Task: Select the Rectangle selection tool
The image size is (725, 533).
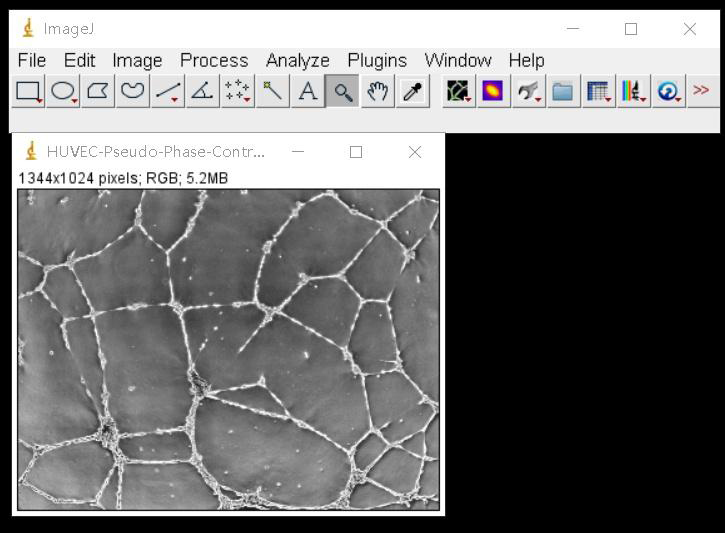Action: click(28, 92)
